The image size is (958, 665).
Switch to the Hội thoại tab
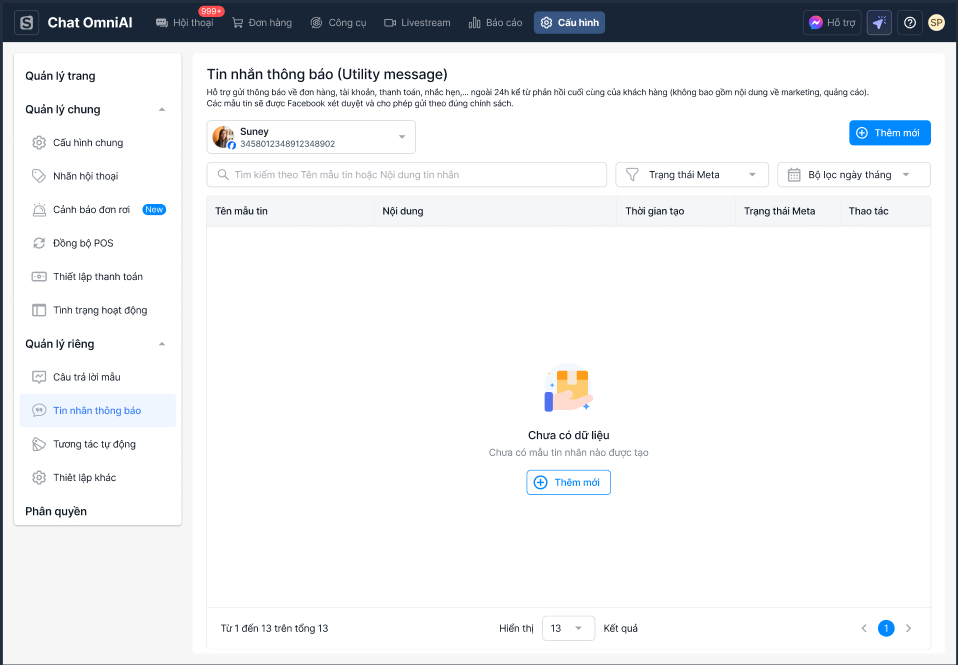185,22
